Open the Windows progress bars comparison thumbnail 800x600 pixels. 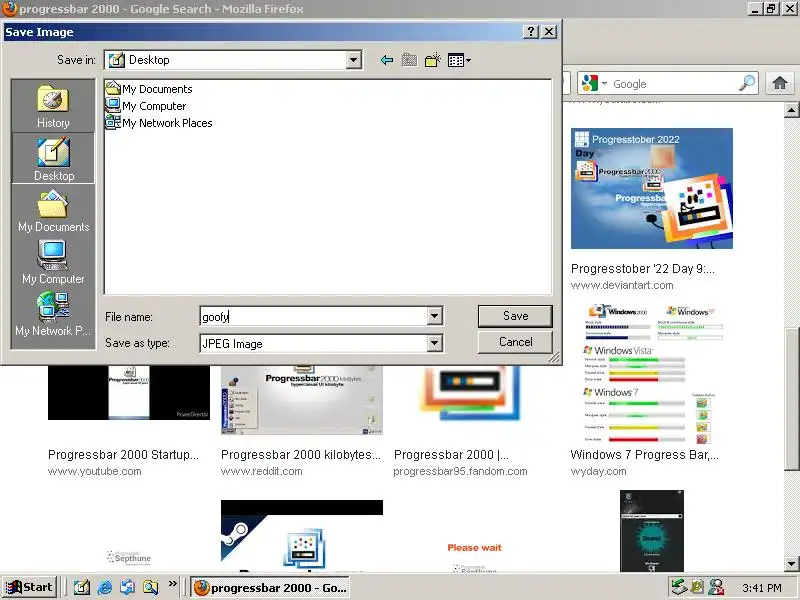tap(653, 374)
